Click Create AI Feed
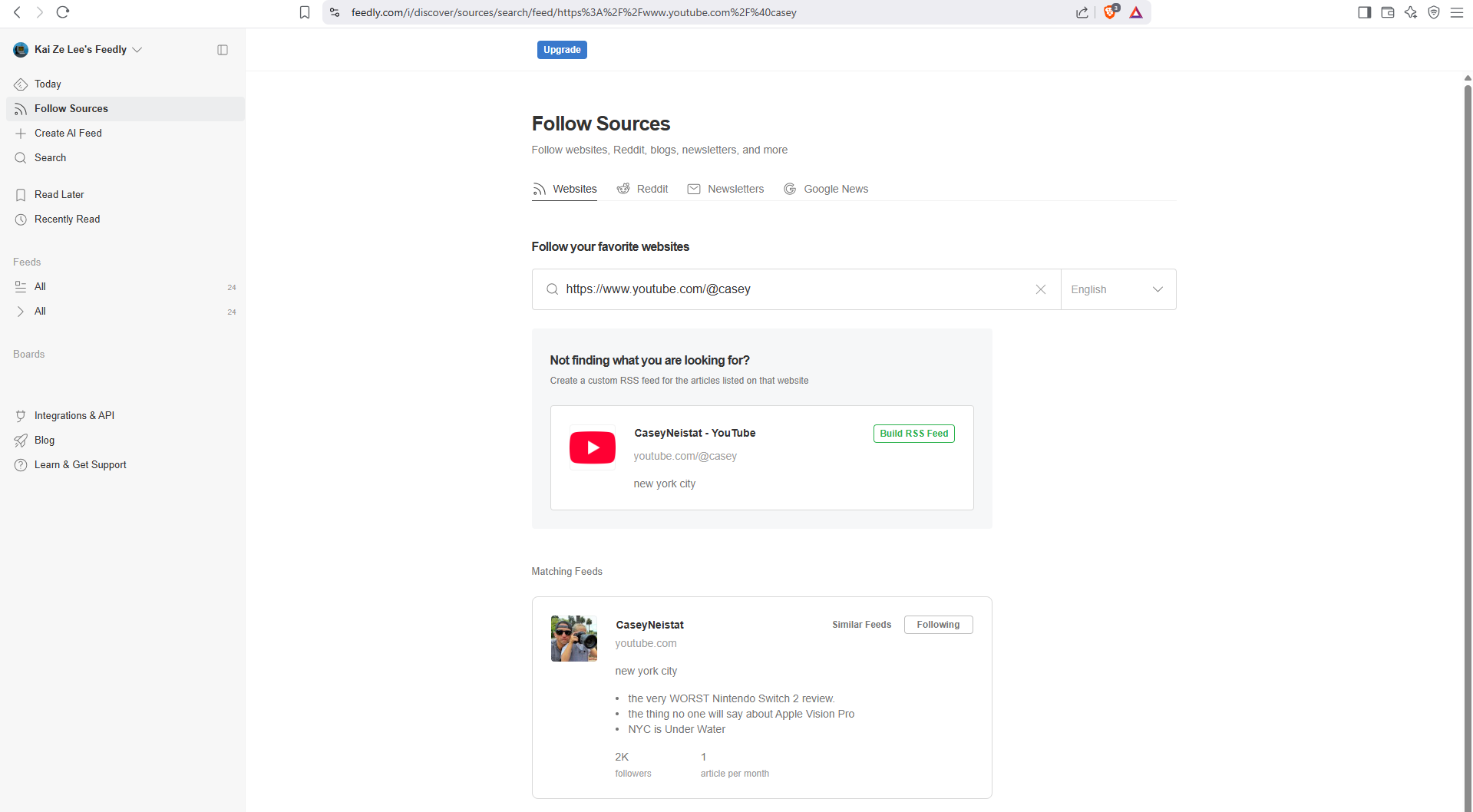1473x812 pixels. point(125,134)
